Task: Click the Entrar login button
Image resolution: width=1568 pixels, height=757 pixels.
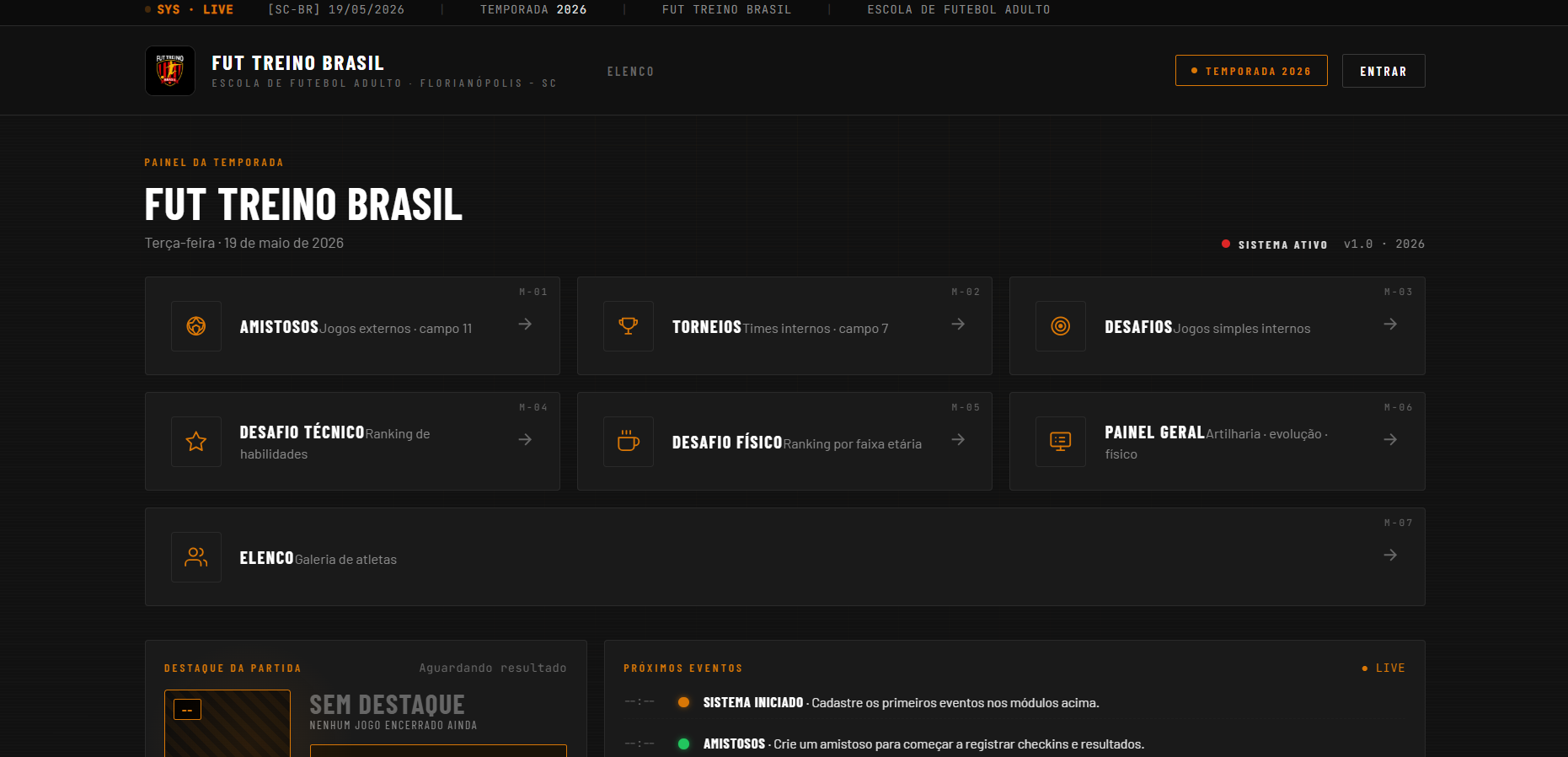Action: [1383, 71]
